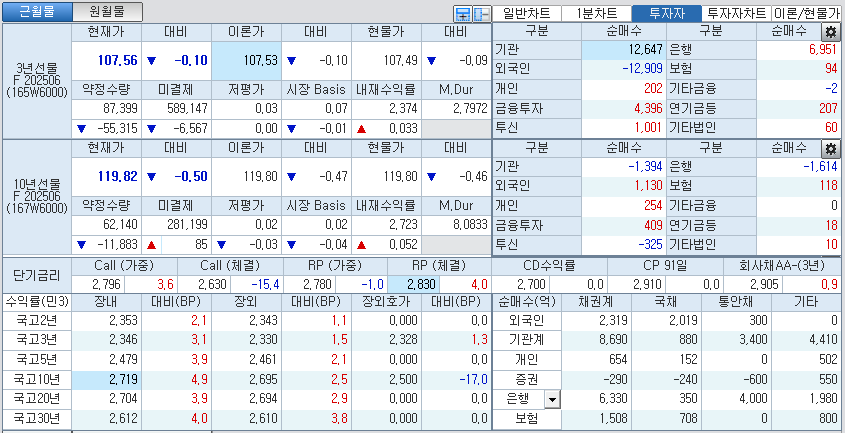Select the highlighted RP (체결) rate 2.830
The height and width of the screenshot is (433, 845).
pos(412,284)
